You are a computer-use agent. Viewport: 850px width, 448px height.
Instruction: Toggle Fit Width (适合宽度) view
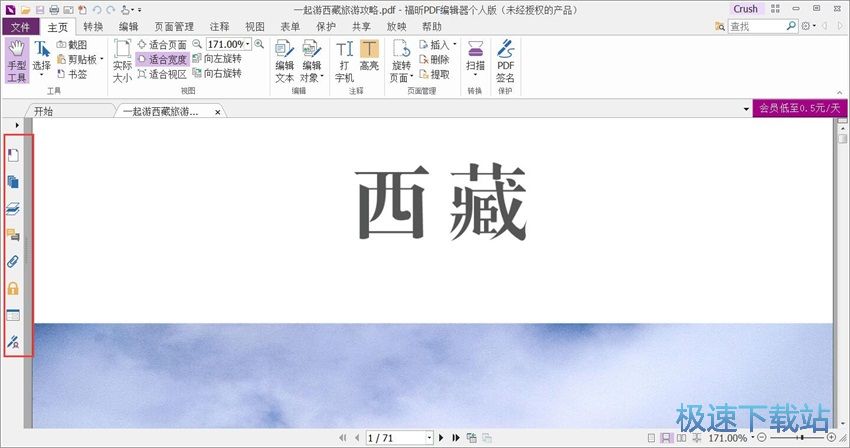[162, 59]
